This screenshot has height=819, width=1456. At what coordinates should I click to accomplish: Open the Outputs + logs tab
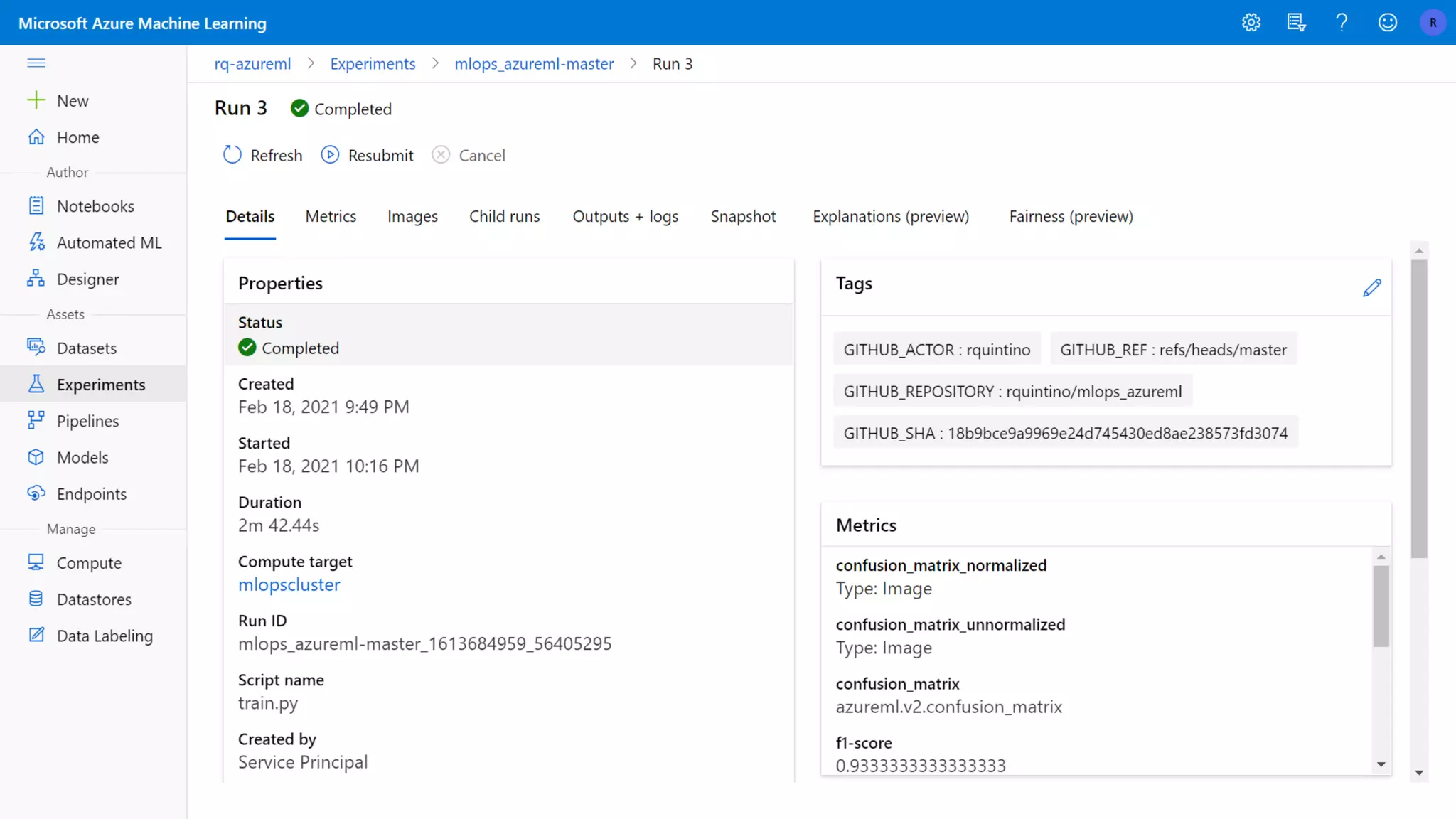[625, 216]
